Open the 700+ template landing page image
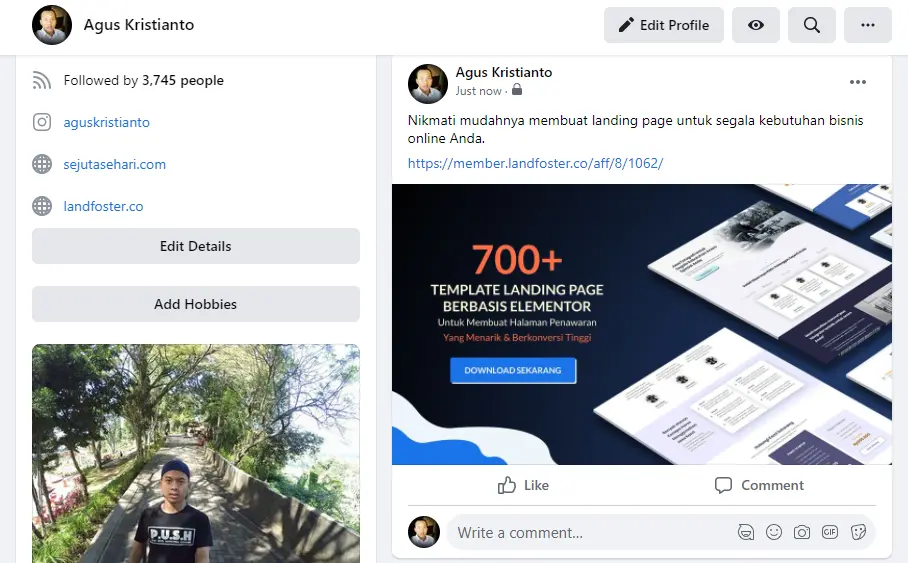 (x=642, y=324)
